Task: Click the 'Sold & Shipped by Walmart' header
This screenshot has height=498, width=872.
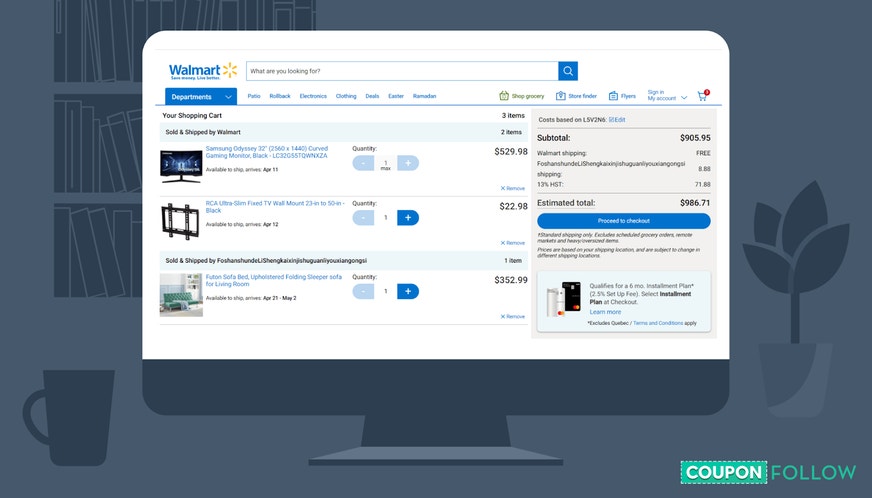Action: [203, 132]
